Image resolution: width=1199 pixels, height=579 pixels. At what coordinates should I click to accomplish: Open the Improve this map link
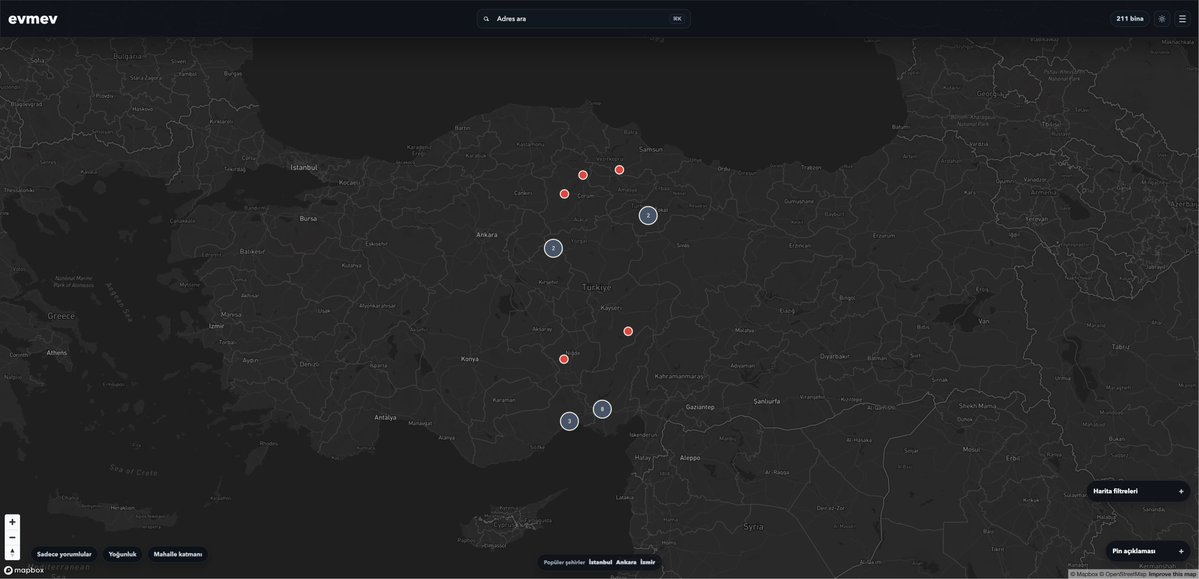[1173, 573]
